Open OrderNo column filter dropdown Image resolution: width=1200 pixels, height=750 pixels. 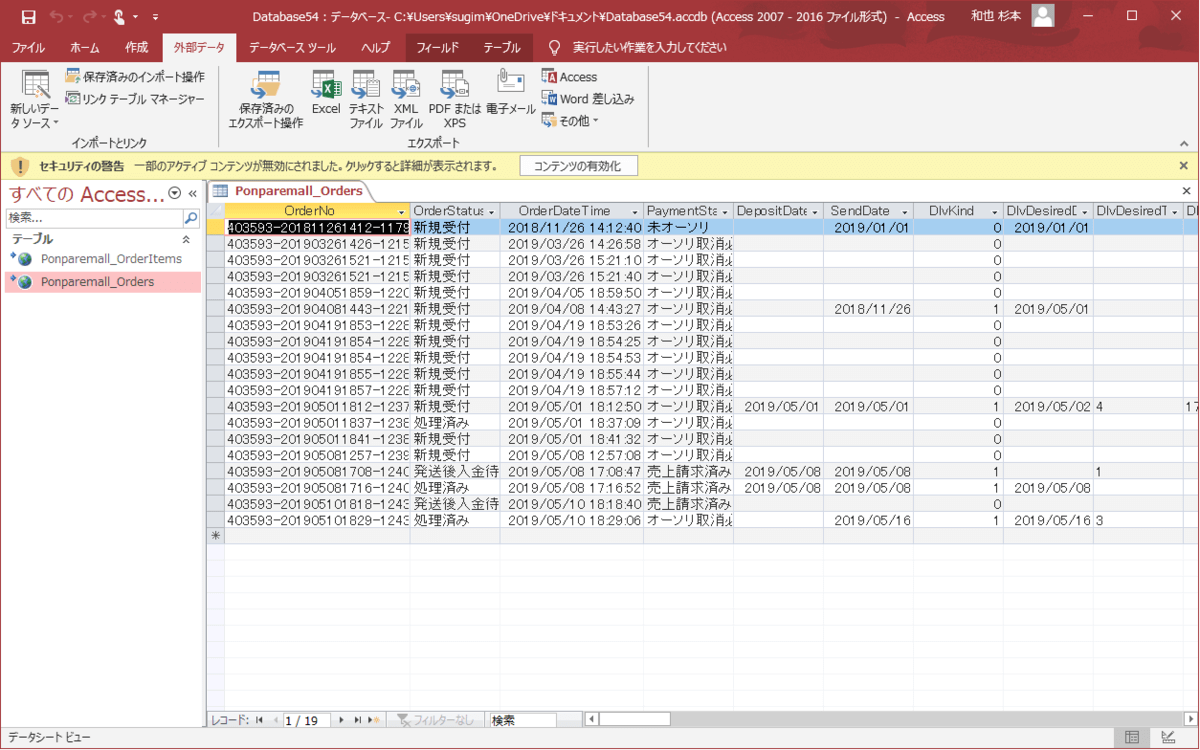[x=402, y=212]
